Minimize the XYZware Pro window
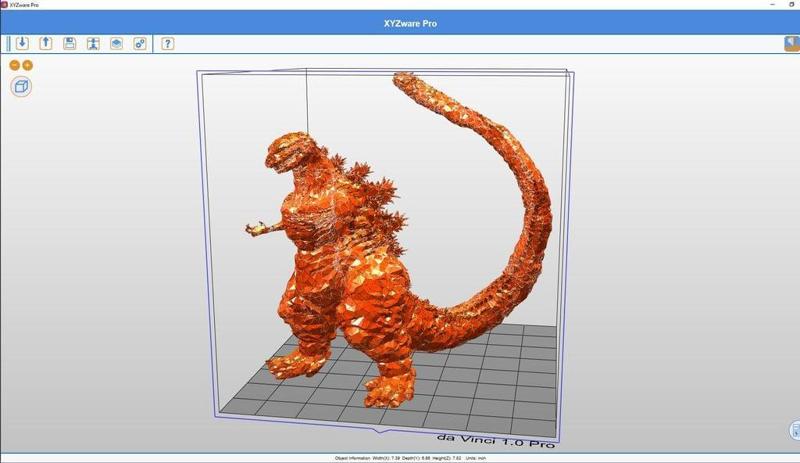800x463 pixels. coord(772,4)
